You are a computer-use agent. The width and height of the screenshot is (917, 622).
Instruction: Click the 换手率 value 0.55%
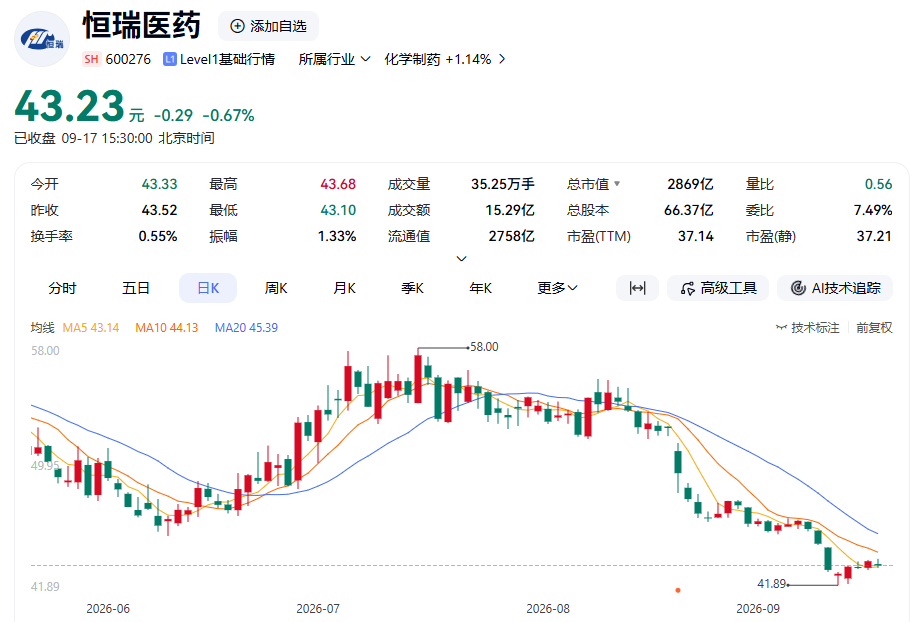pos(158,236)
